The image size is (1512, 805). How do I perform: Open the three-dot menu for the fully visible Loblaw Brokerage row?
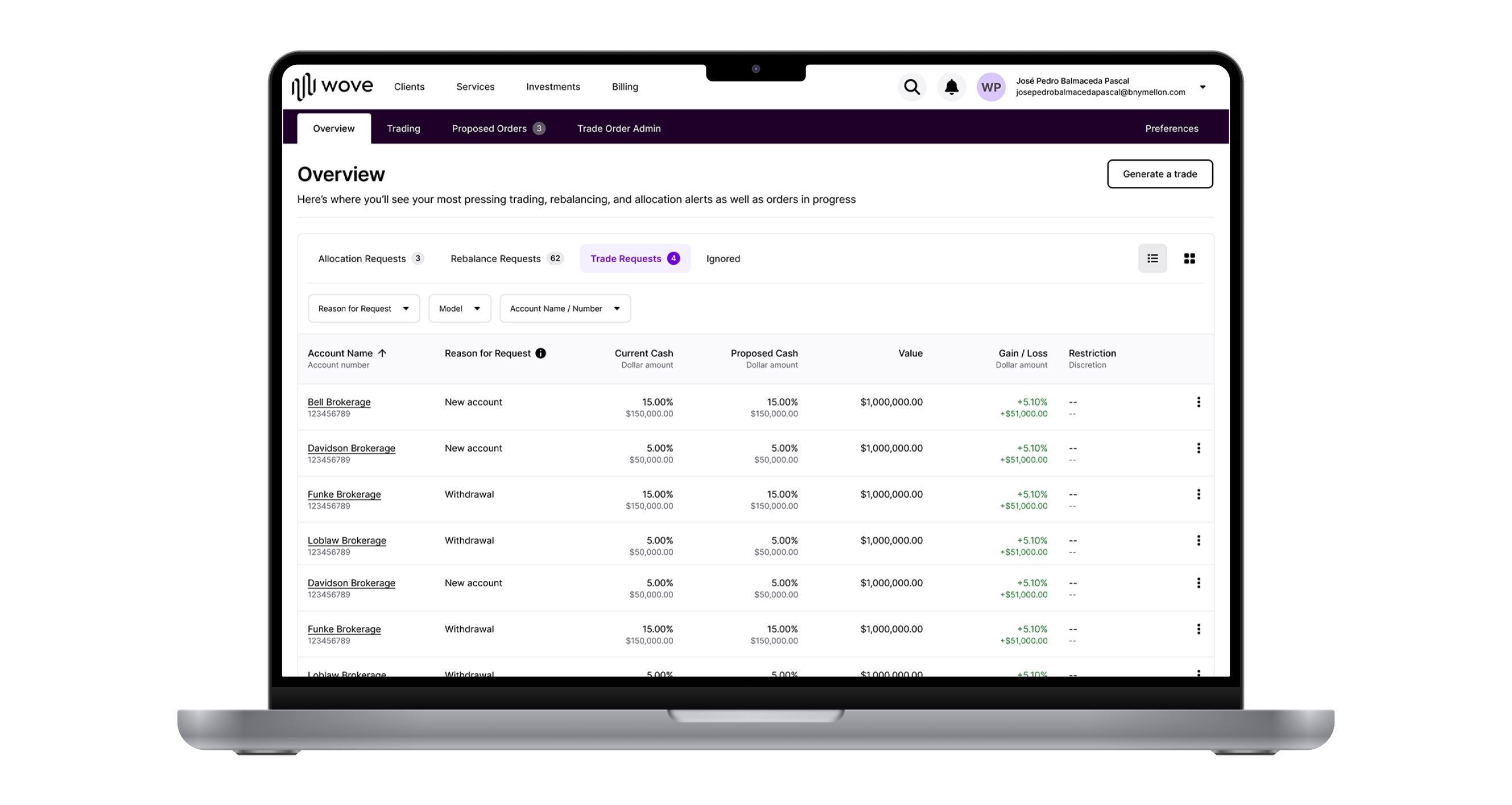[1199, 541]
